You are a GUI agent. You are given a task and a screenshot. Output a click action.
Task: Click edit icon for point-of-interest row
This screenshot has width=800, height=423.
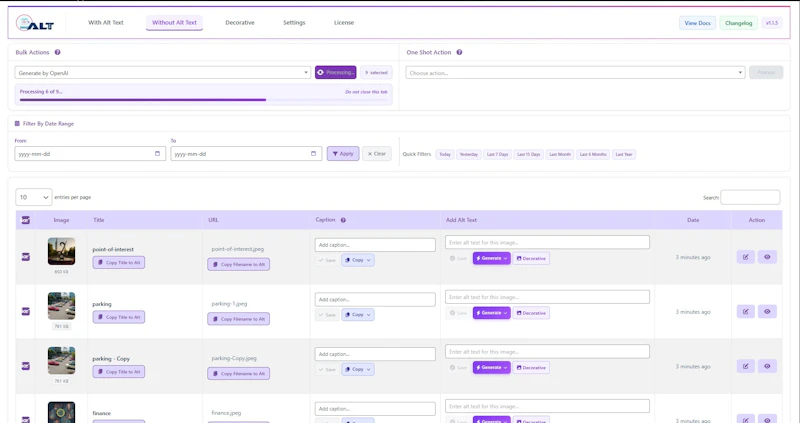[745, 257]
